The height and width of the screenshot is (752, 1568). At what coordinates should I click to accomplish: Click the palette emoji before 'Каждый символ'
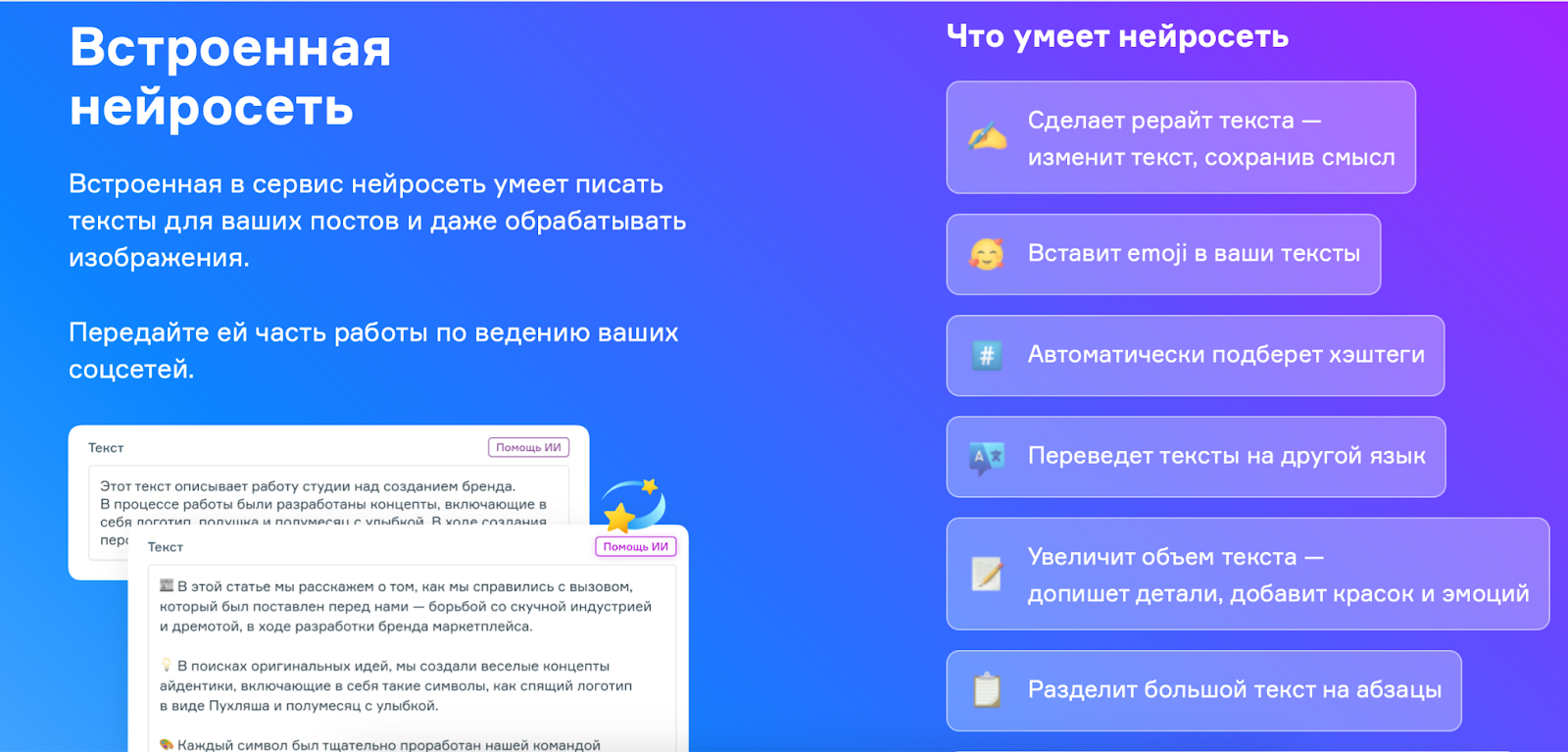(167, 745)
